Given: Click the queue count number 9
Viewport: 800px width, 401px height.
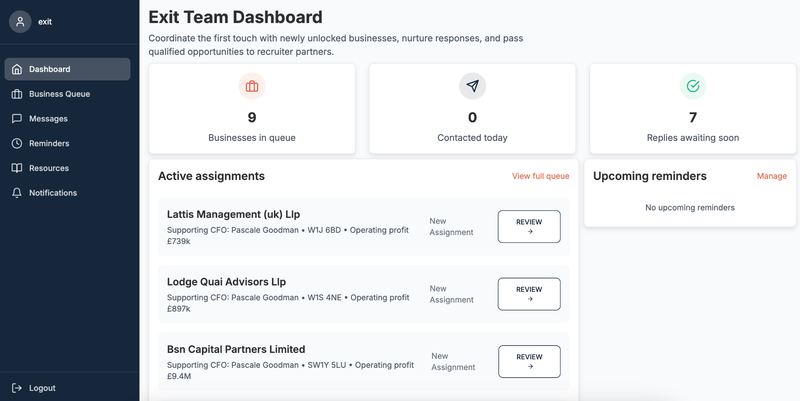Looking at the screenshot, I should point(252,118).
